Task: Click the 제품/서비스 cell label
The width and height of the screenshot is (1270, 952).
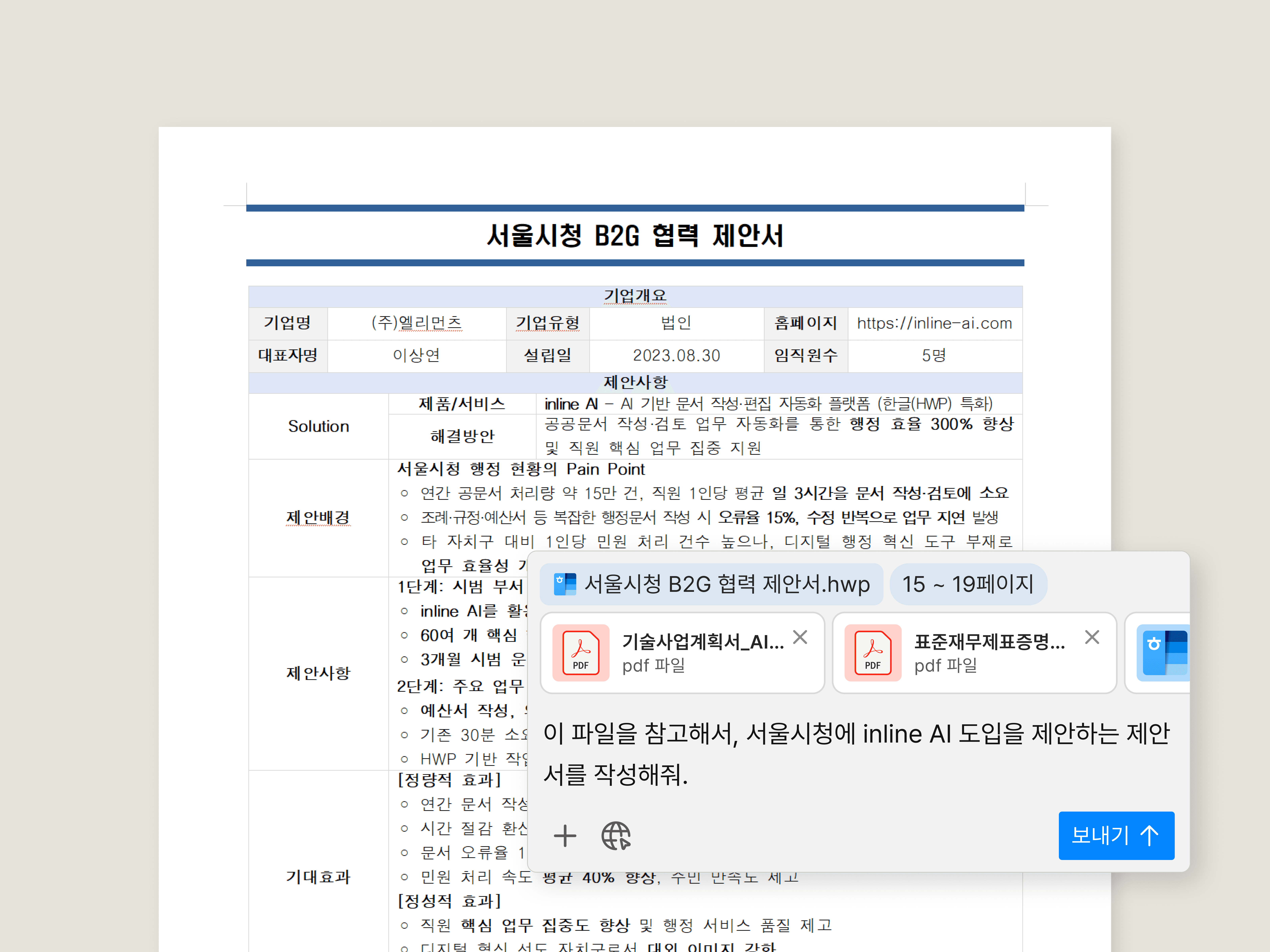Action: tap(462, 404)
